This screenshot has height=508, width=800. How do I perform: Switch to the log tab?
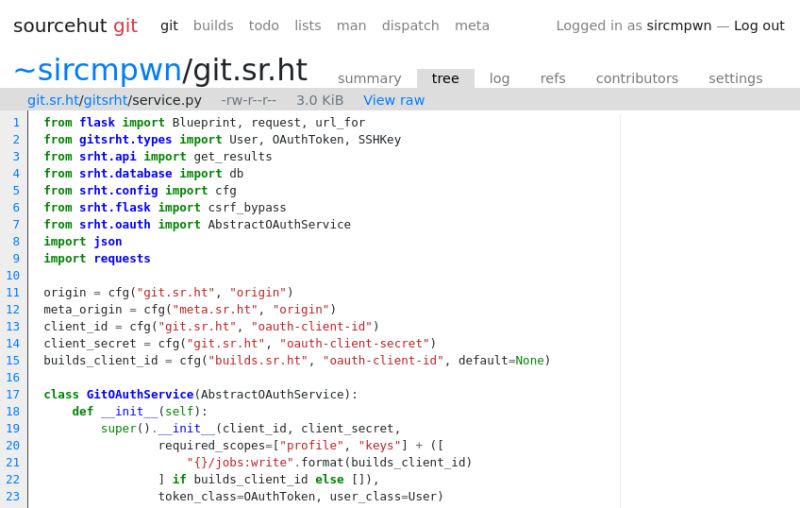point(499,78)
